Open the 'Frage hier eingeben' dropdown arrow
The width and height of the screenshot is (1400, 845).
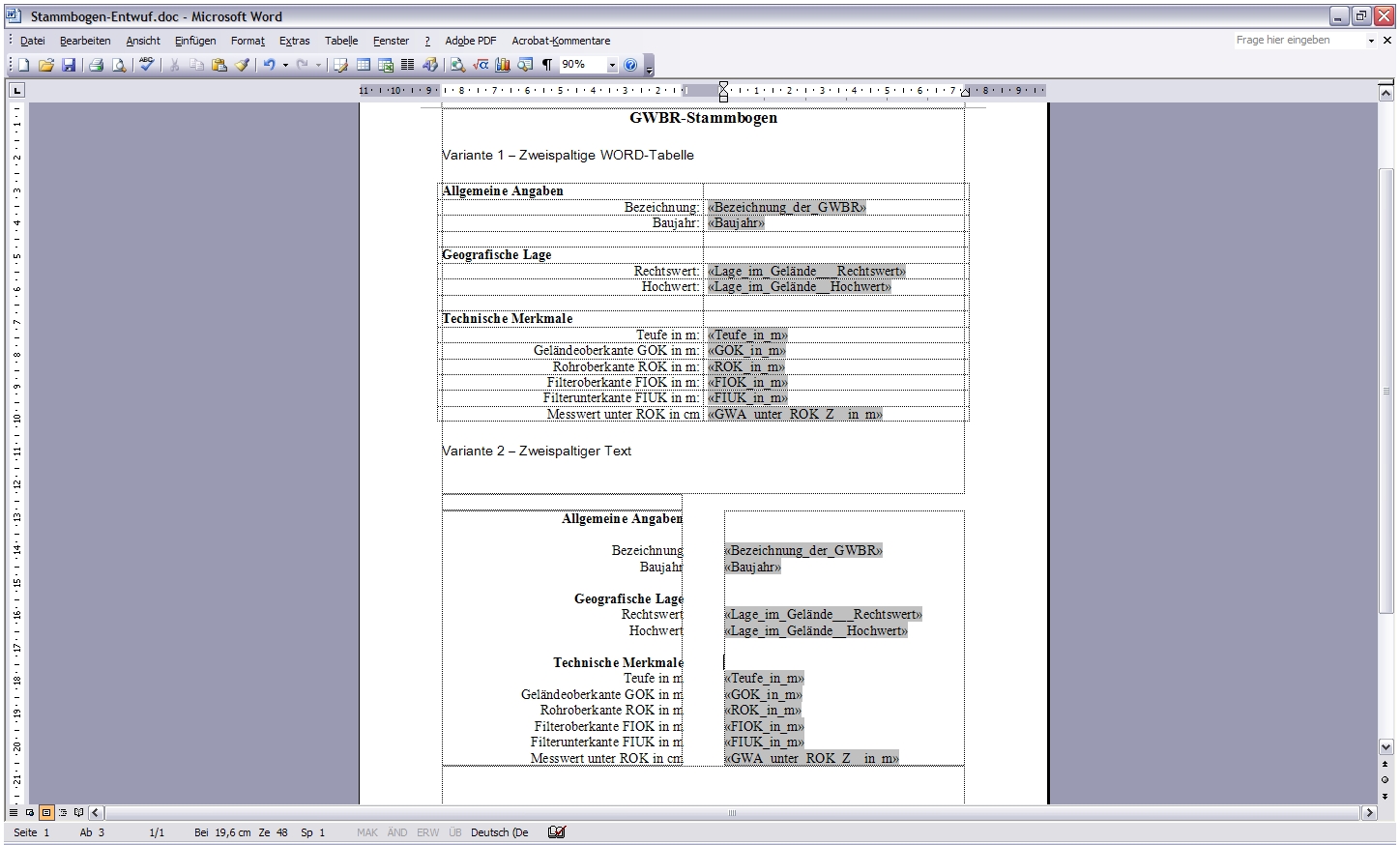1370,41
